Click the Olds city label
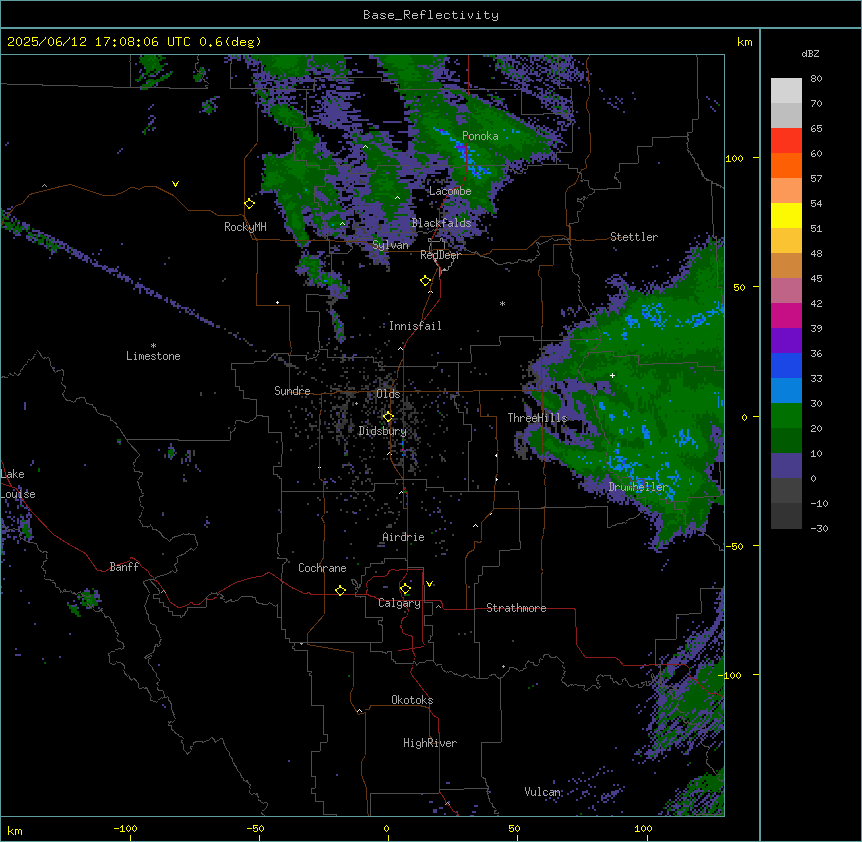Viewport: 862px width, 842px height. click(388, 394)
